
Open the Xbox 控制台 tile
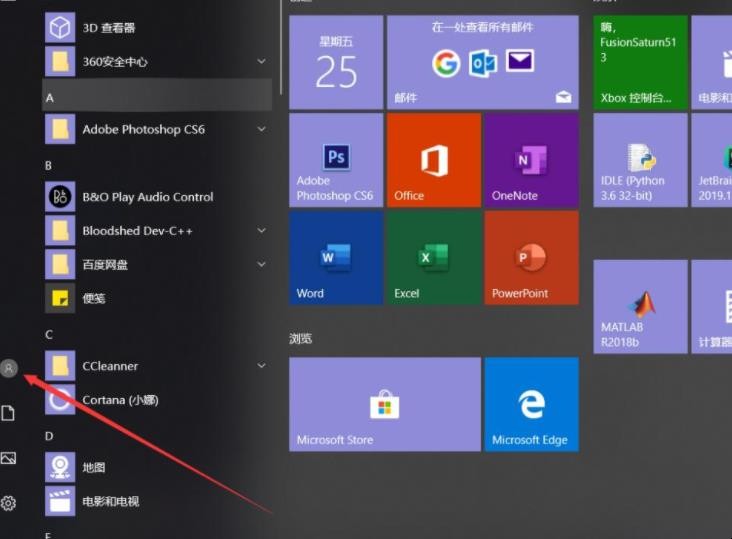640,62
